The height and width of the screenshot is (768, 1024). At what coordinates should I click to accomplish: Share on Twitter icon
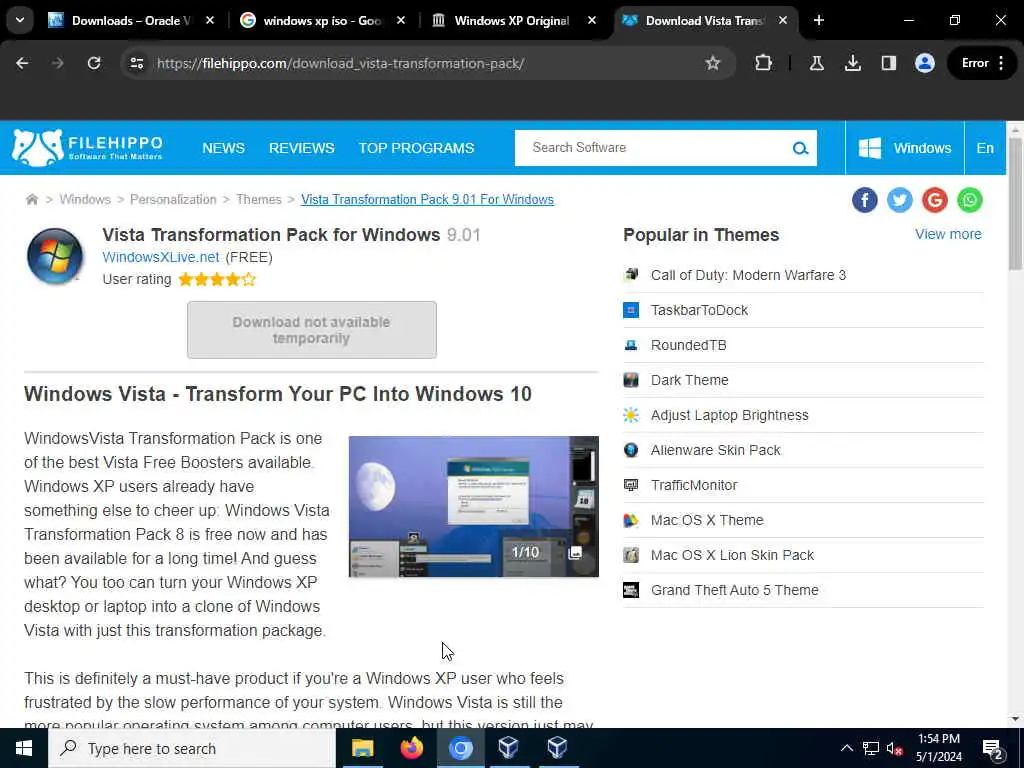[899, 200]
